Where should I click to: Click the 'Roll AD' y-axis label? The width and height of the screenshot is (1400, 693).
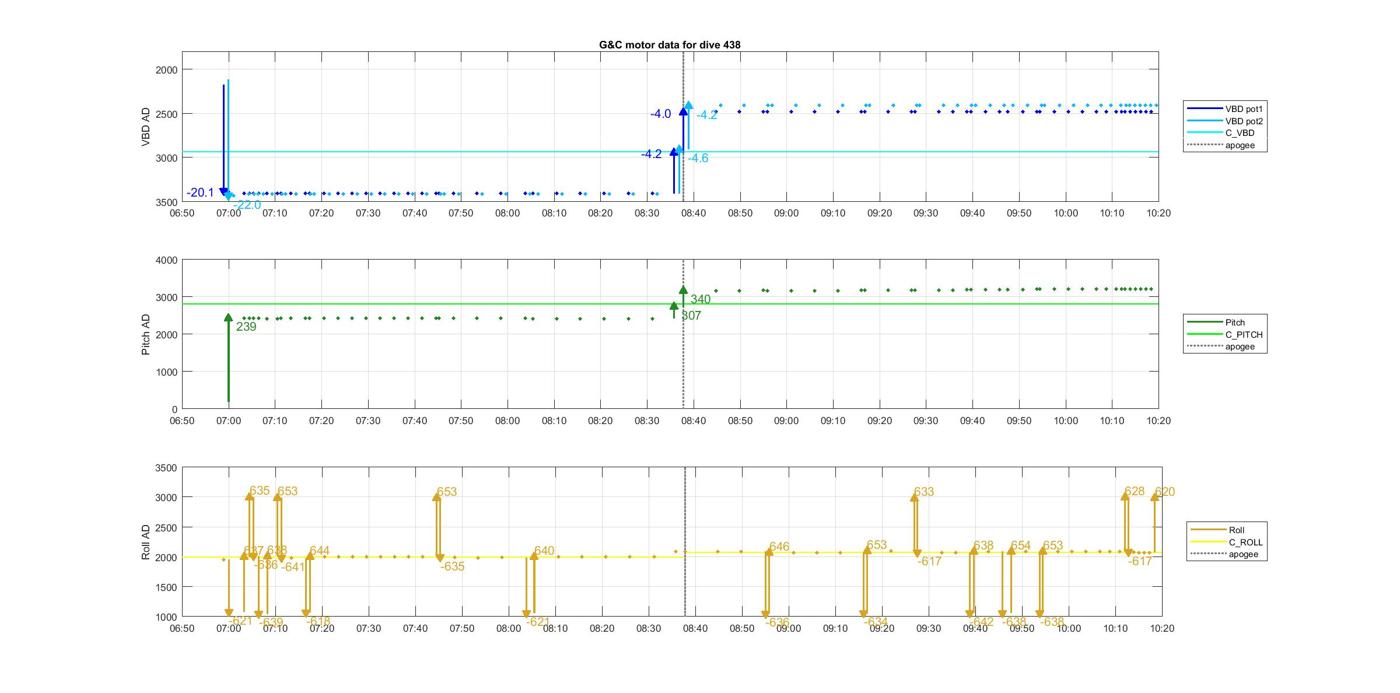pyautogui.click(x=146, y=542)
